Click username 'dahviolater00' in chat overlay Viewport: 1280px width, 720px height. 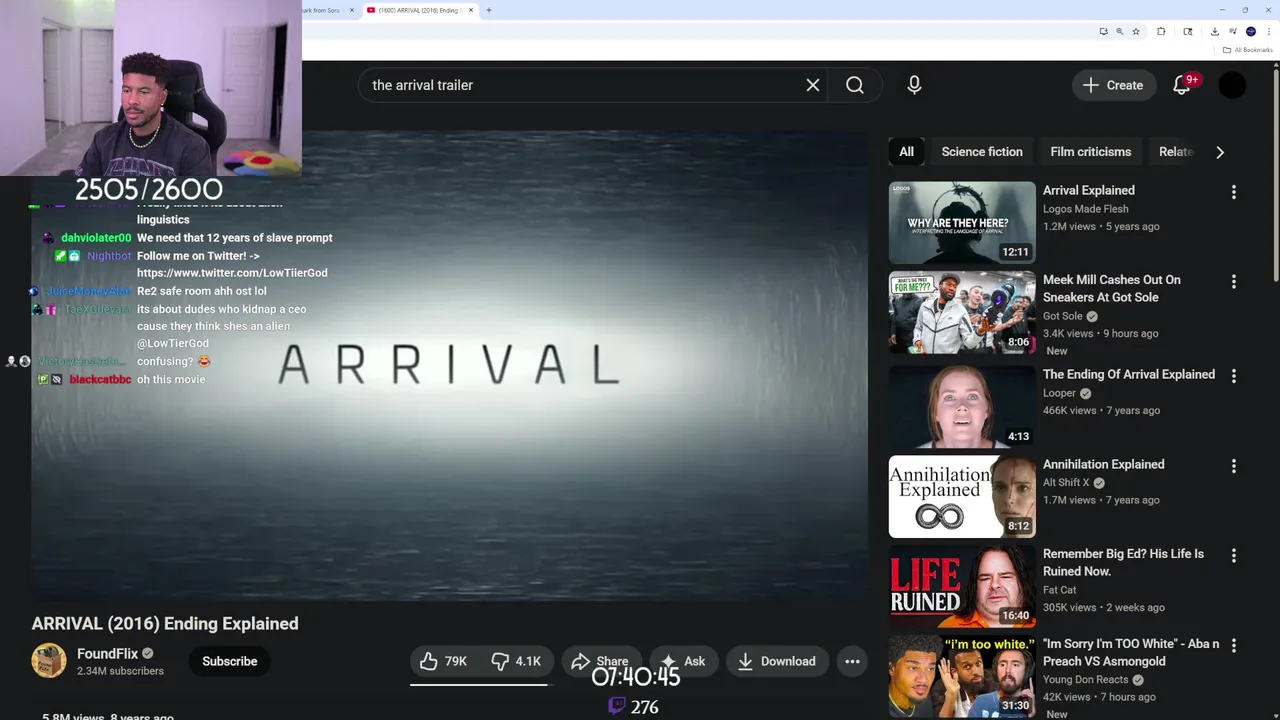(x=96, y=238)
